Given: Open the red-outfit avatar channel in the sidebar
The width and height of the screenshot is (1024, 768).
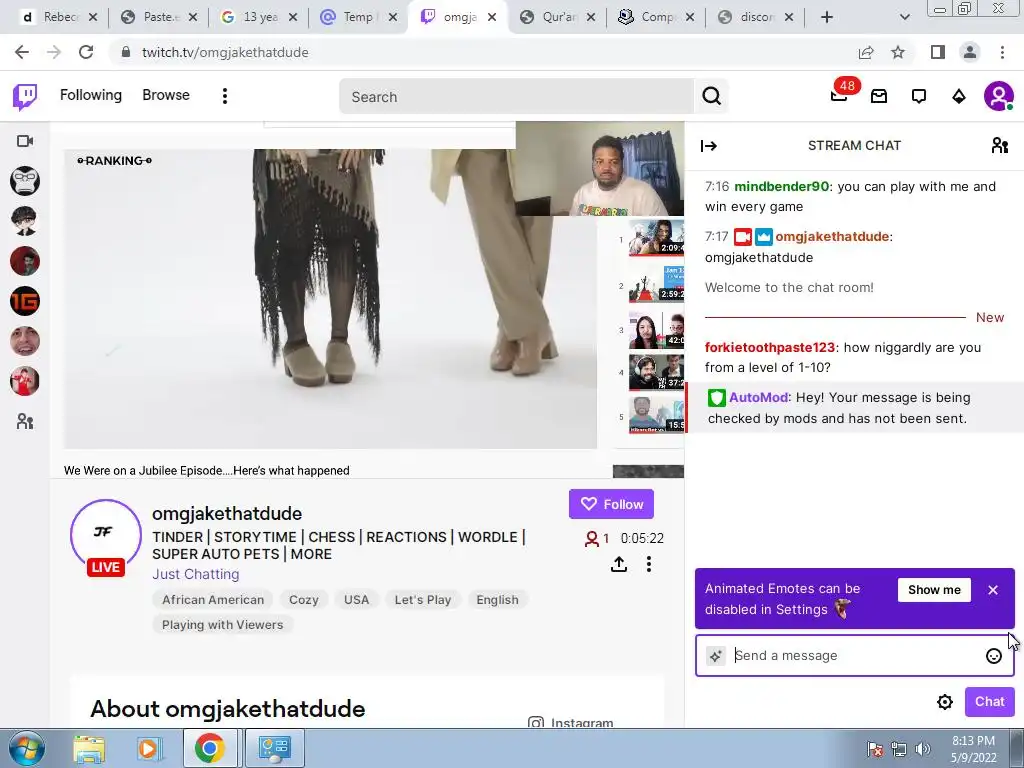Looking at the screenshot, I should click(25, 381).
